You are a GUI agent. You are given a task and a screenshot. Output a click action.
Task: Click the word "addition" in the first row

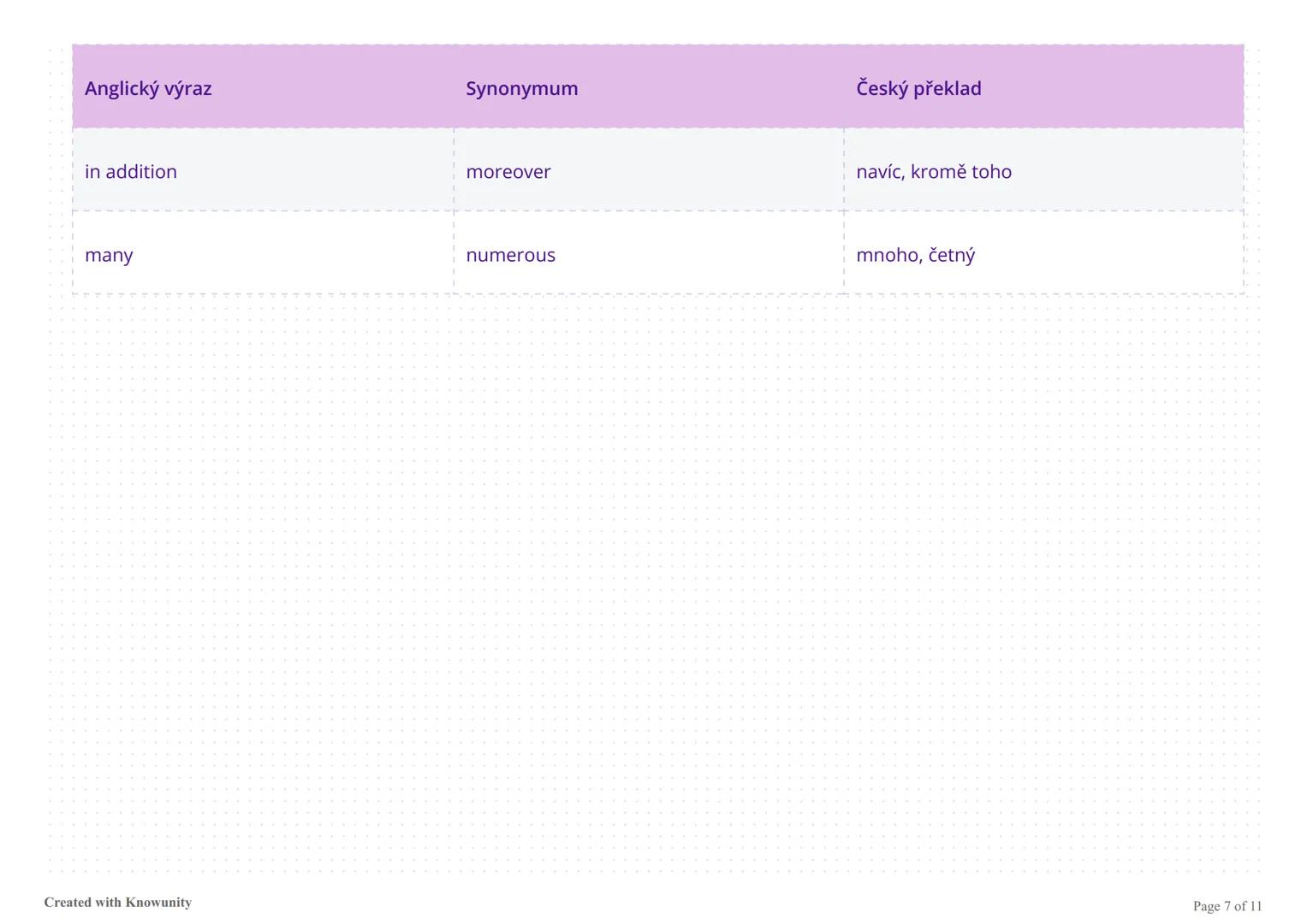(140, 171)
